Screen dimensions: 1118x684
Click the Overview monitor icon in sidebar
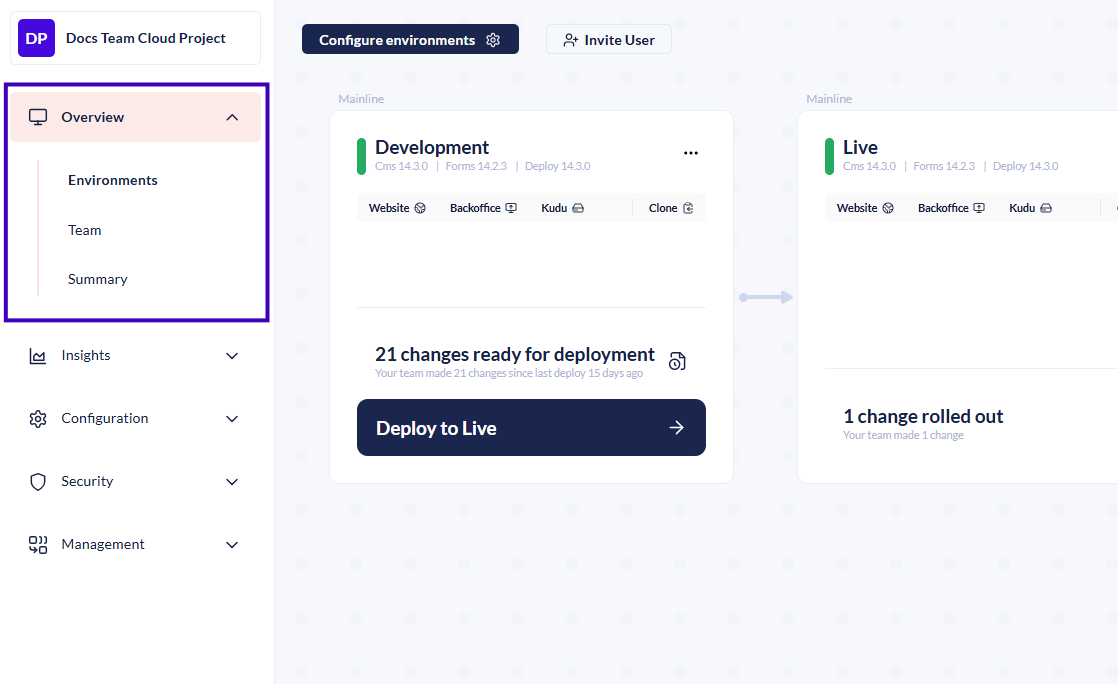pos(38,117)
